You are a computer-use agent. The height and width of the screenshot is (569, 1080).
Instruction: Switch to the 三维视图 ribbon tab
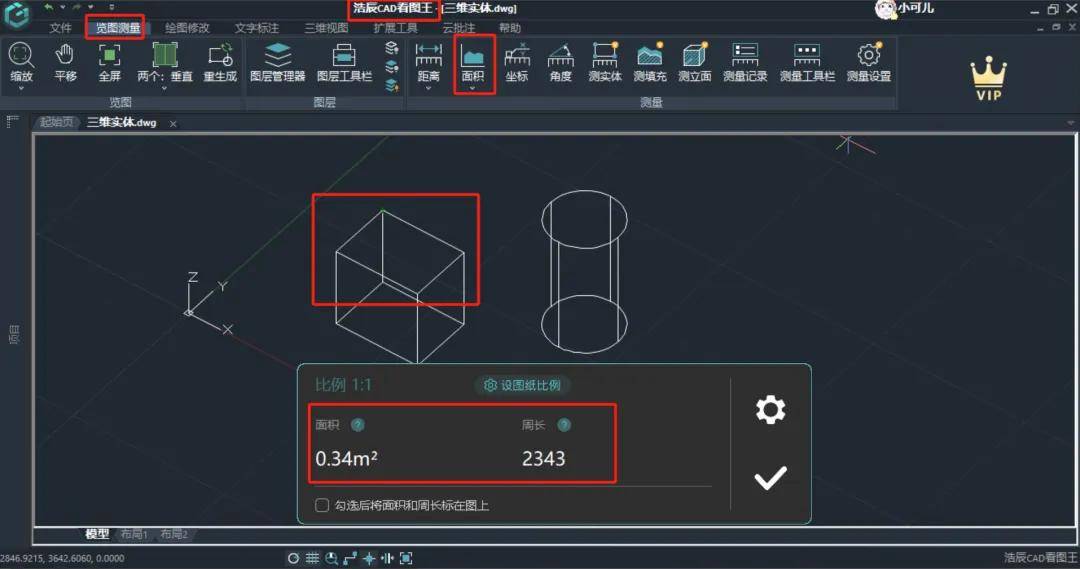(x=326, y=28)
